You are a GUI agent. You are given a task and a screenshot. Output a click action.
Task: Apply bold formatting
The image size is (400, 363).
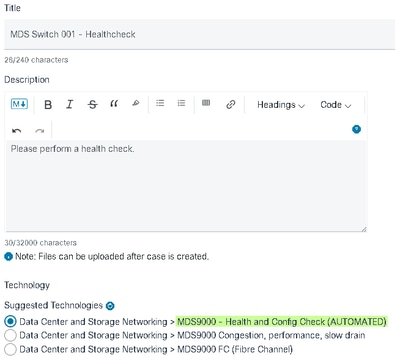click(x=48, y=105)
